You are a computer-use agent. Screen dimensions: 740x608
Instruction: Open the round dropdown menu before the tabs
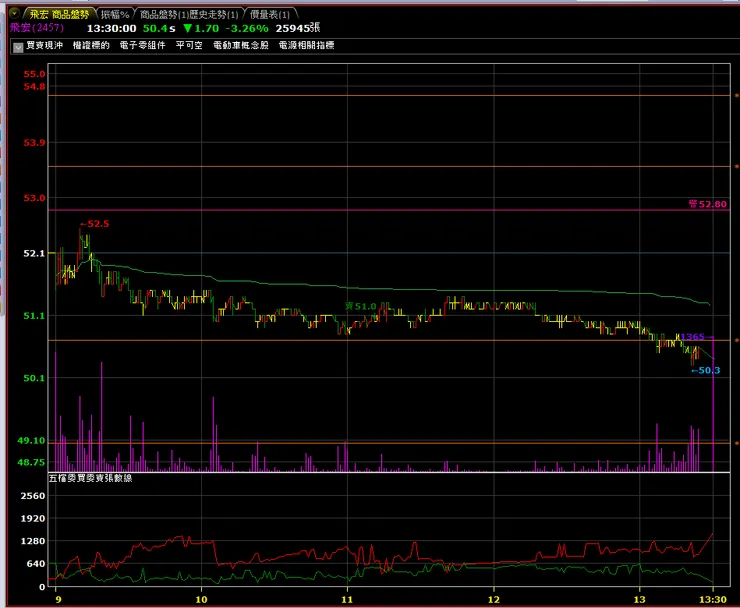tap(15, 13)
